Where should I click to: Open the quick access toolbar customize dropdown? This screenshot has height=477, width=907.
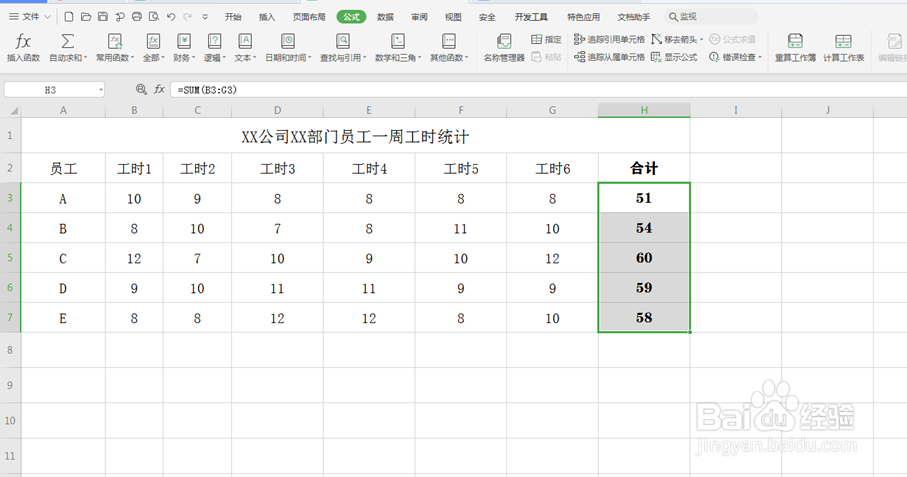point(205,17)
